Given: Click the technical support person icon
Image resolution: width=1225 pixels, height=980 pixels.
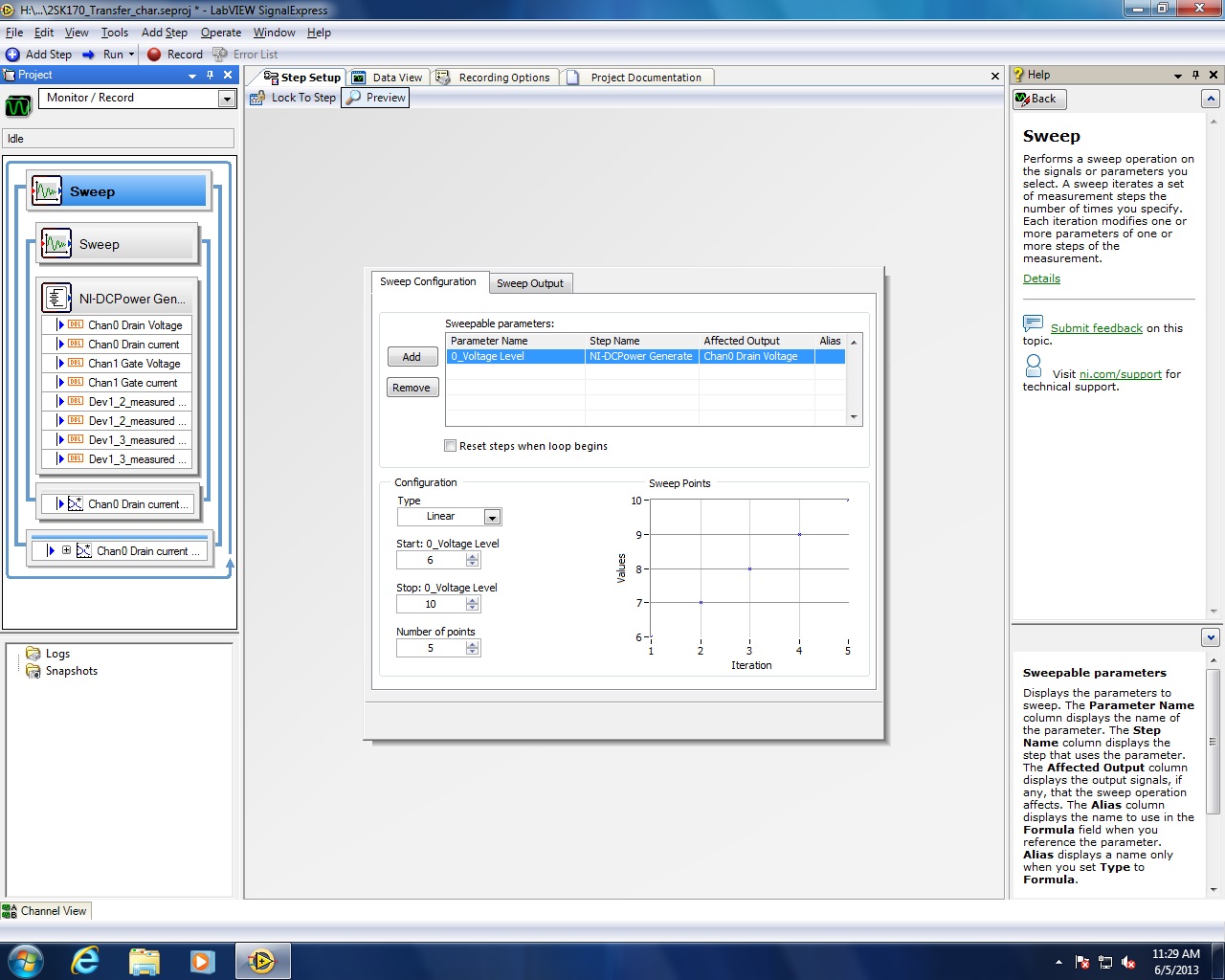Looking at the screenshot, I should [x=1034, y=366].
